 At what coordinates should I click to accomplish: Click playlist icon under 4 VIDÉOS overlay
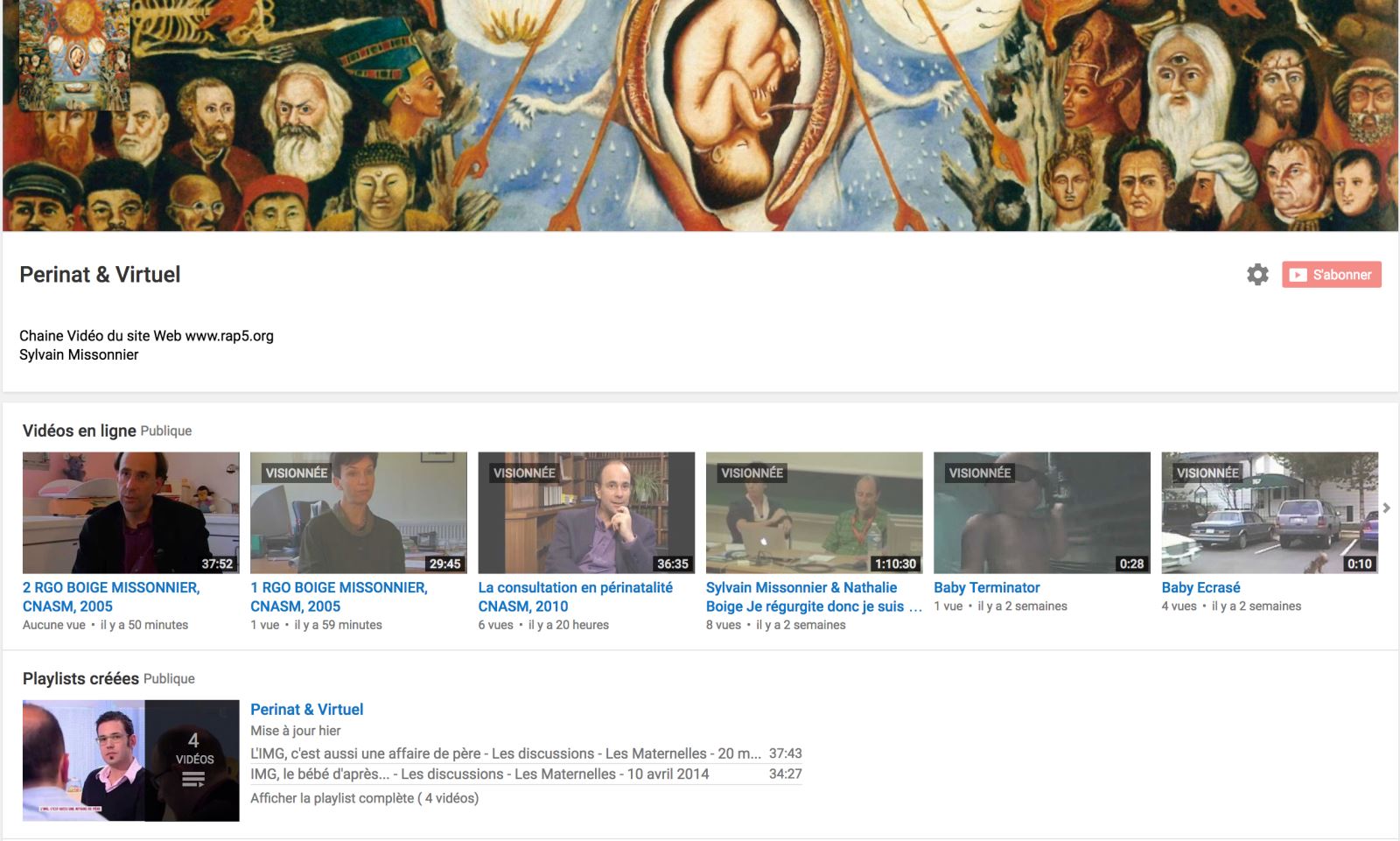pyautogui.click(x=192, y=779)
